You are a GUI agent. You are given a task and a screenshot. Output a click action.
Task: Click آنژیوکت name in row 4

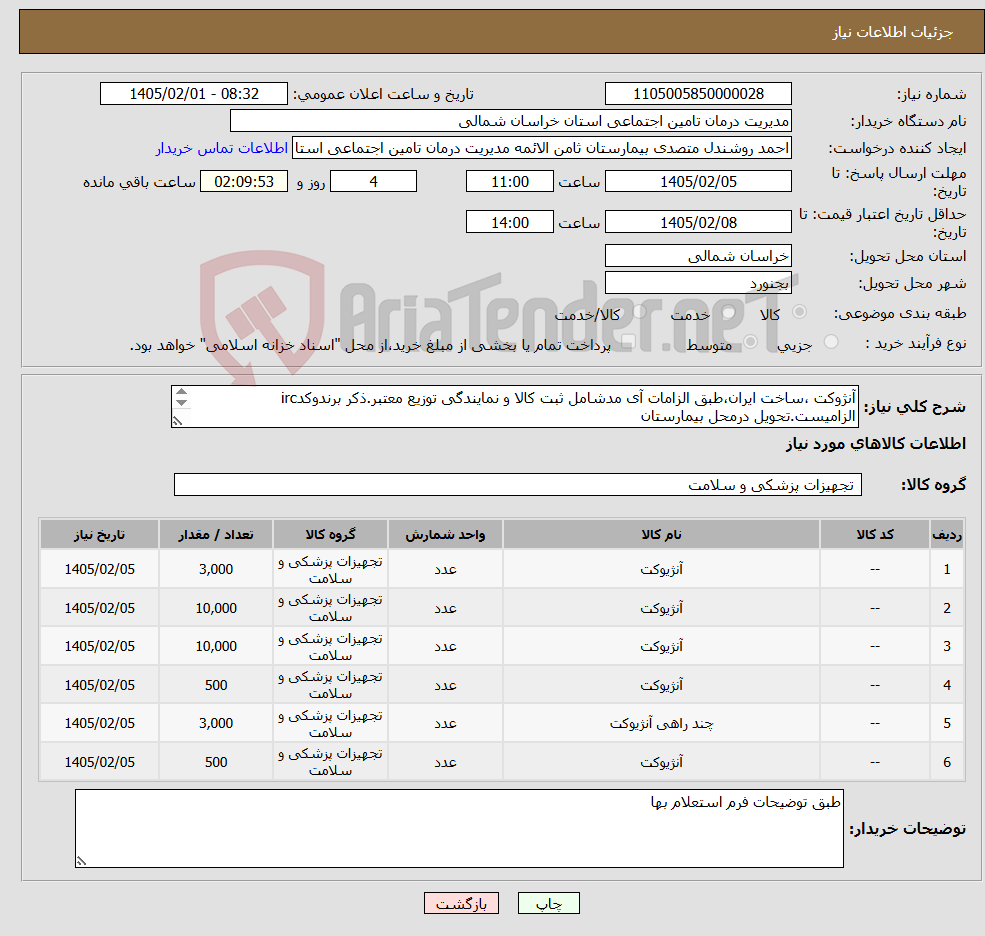661,685
